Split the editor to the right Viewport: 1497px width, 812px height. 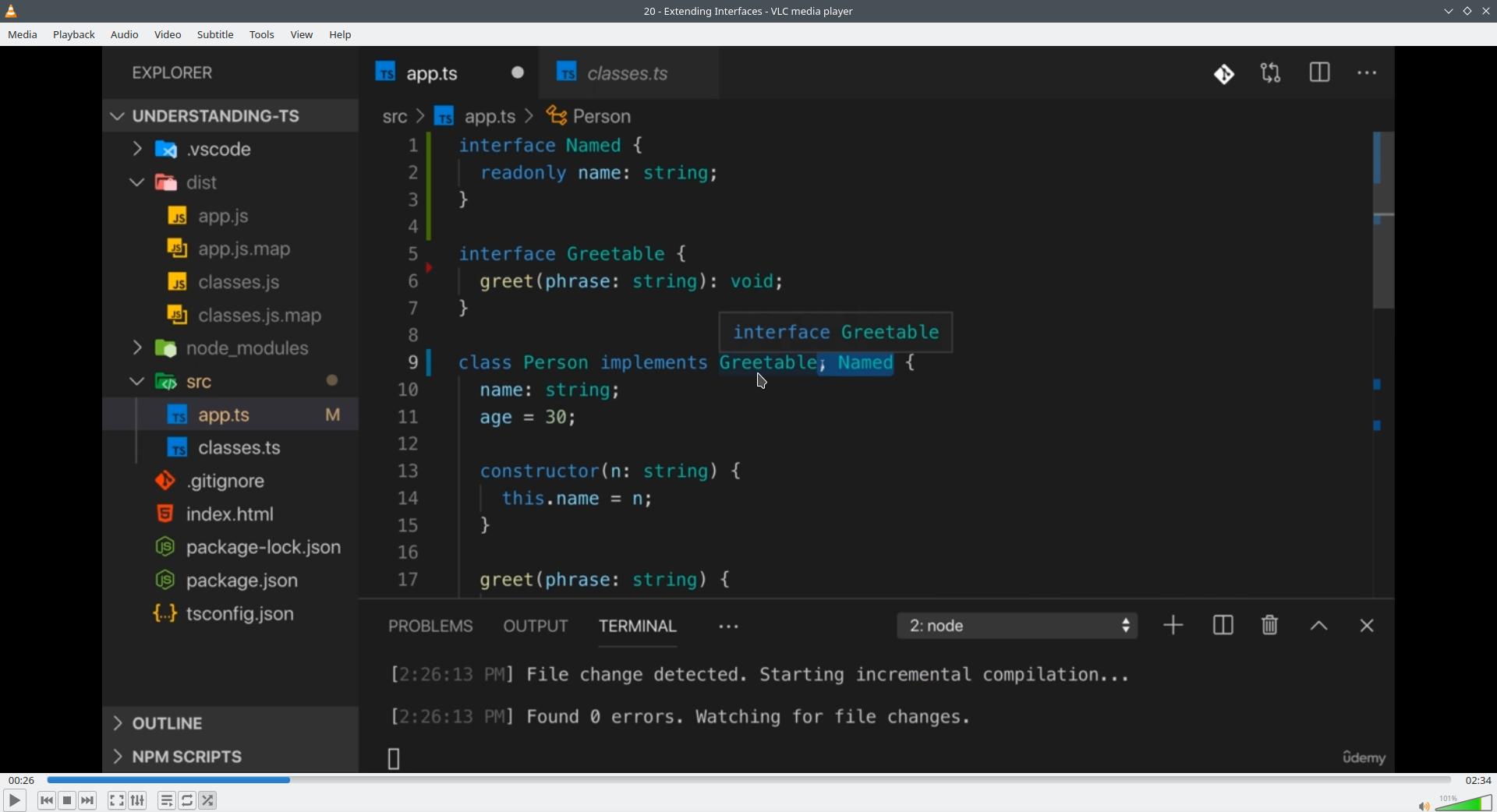[x=1320, y=73]
